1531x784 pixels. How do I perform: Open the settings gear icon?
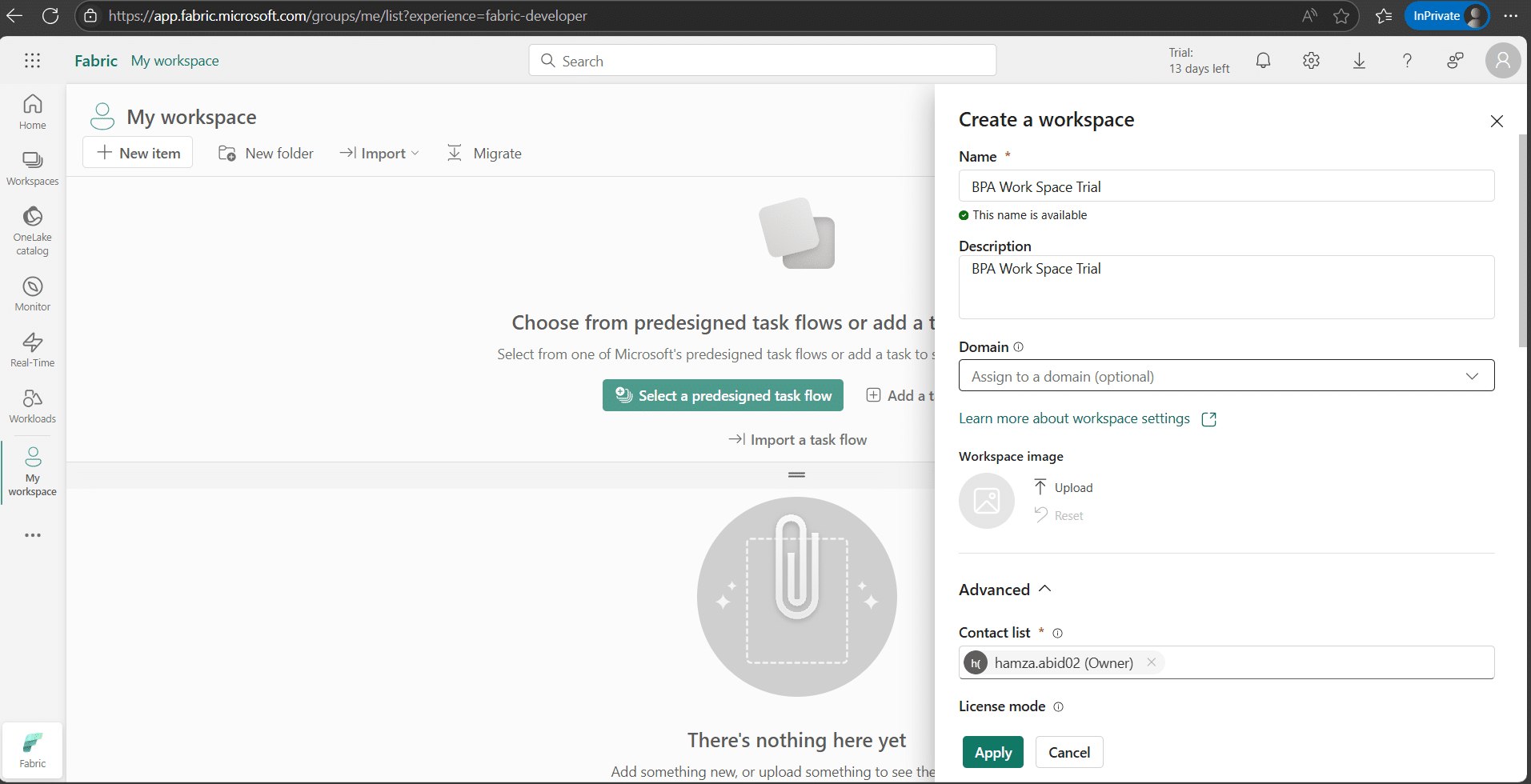point(1311,61)
